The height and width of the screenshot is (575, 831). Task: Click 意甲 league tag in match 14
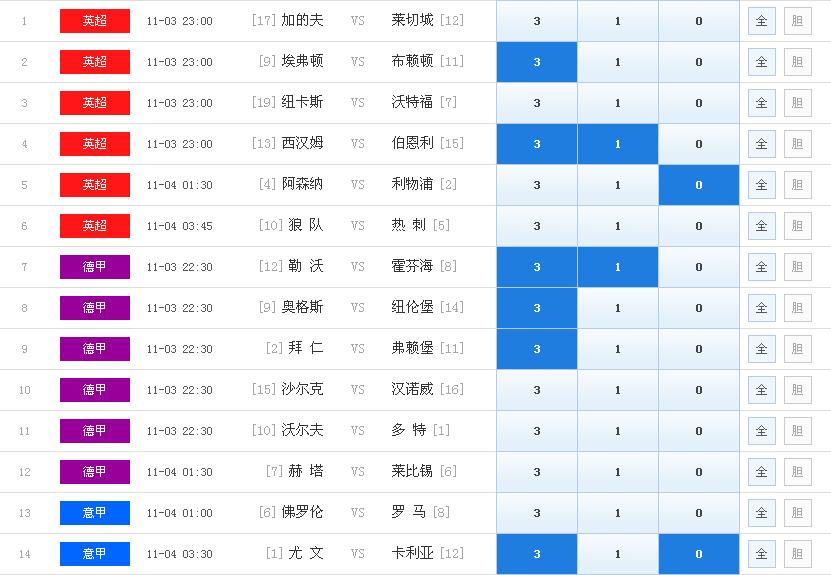[x=95, y=554]
